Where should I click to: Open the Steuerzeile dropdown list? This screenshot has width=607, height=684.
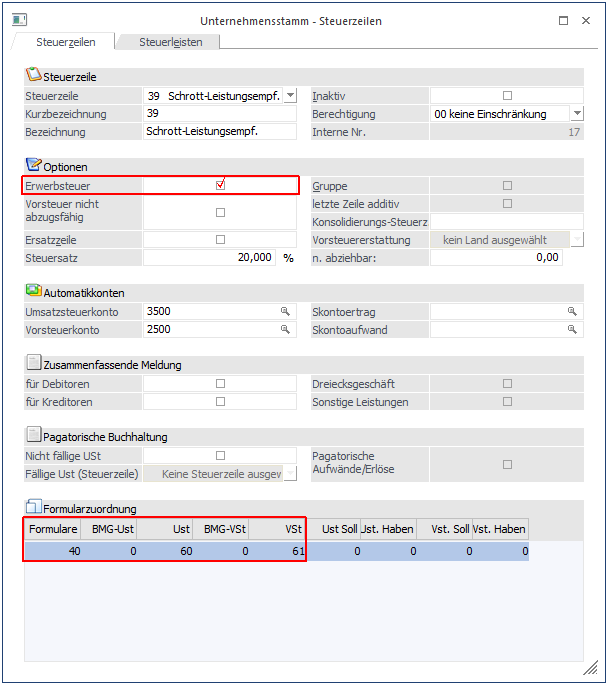tap(290, 96)
